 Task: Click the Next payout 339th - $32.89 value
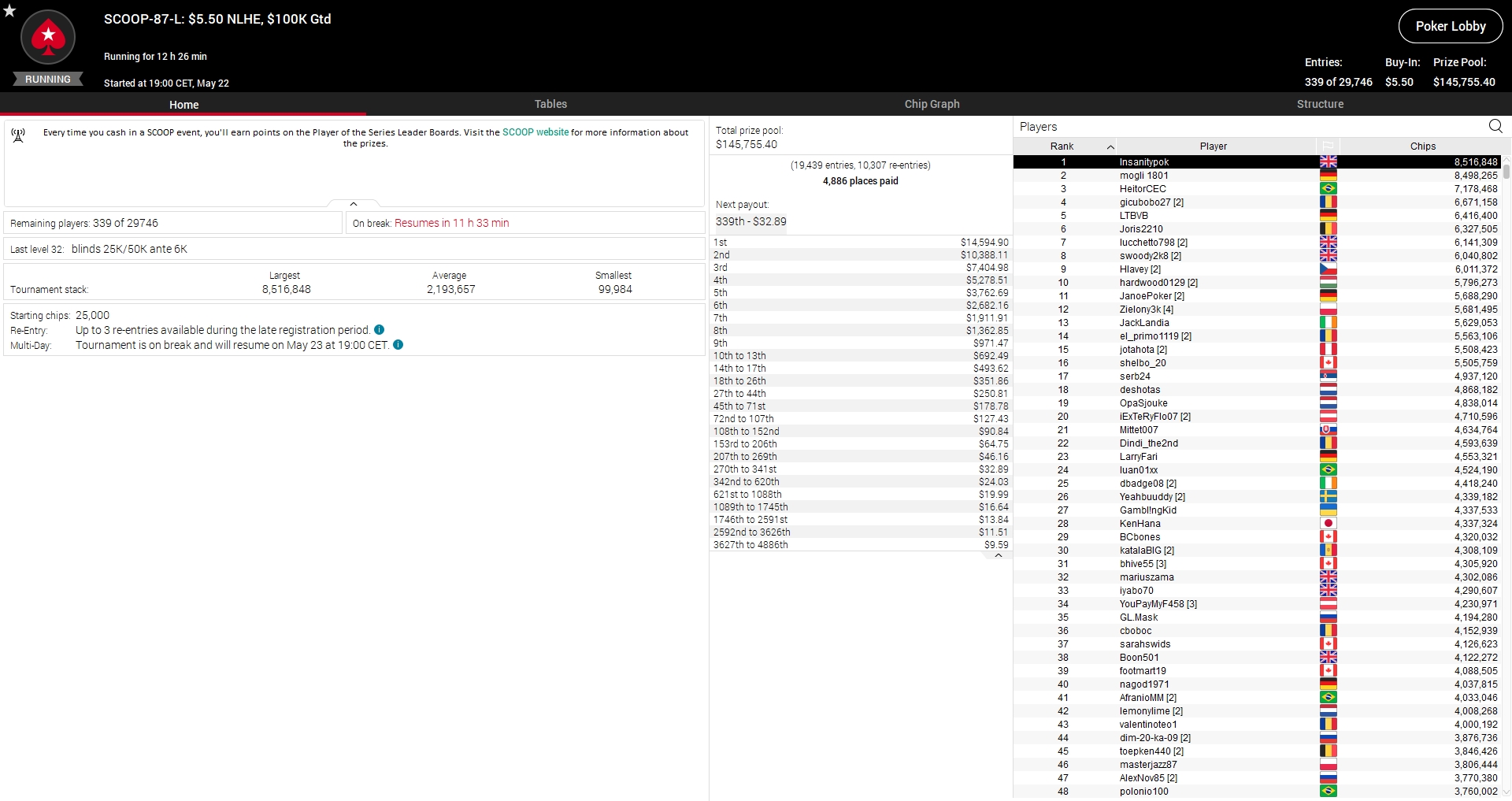(x=750, y=221)
